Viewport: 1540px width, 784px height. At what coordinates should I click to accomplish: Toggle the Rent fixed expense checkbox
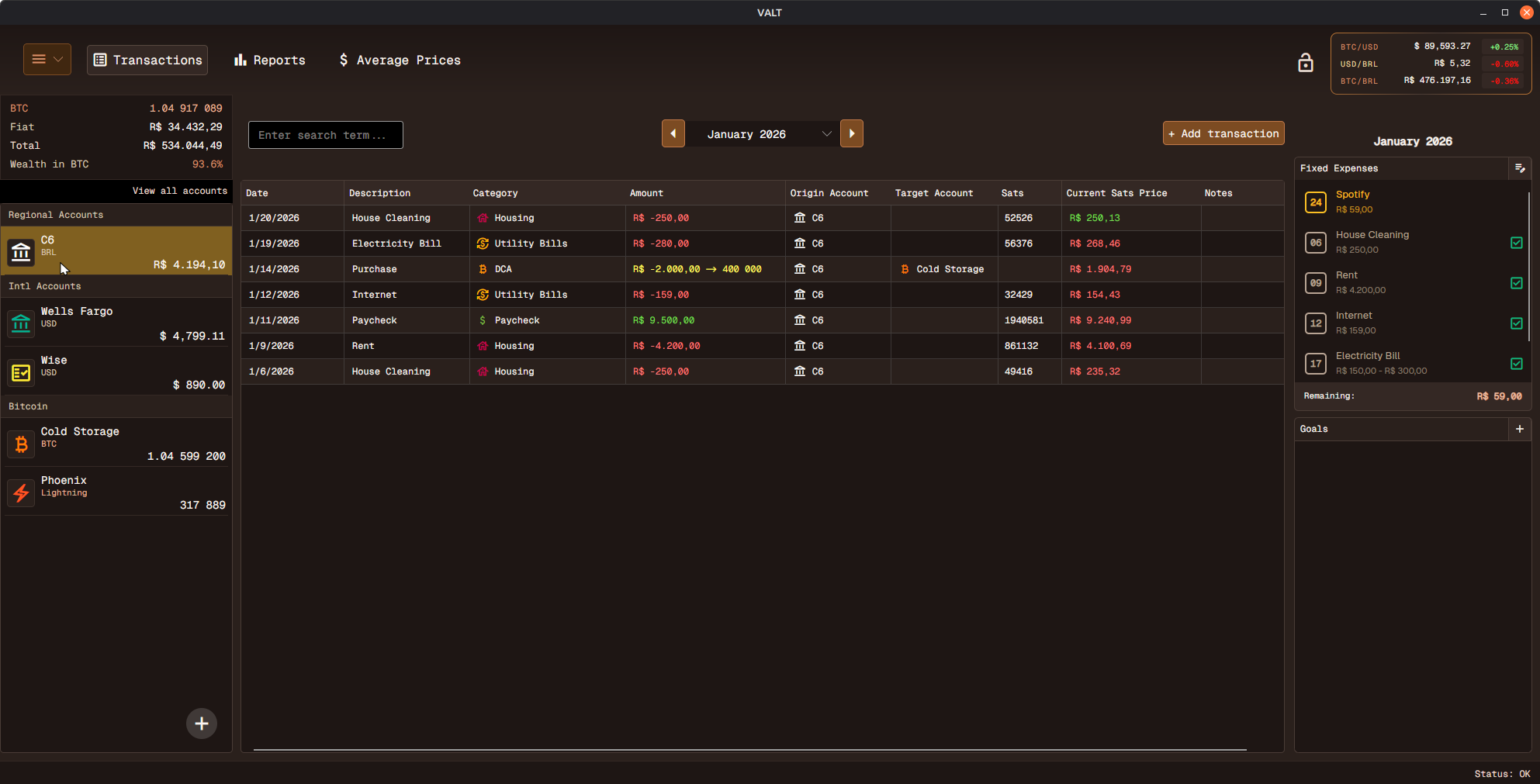click(x=1516, y=283)
